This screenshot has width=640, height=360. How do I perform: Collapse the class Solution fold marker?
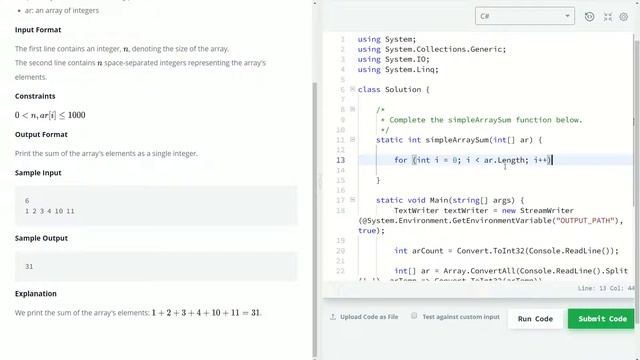tap(353, 89)
